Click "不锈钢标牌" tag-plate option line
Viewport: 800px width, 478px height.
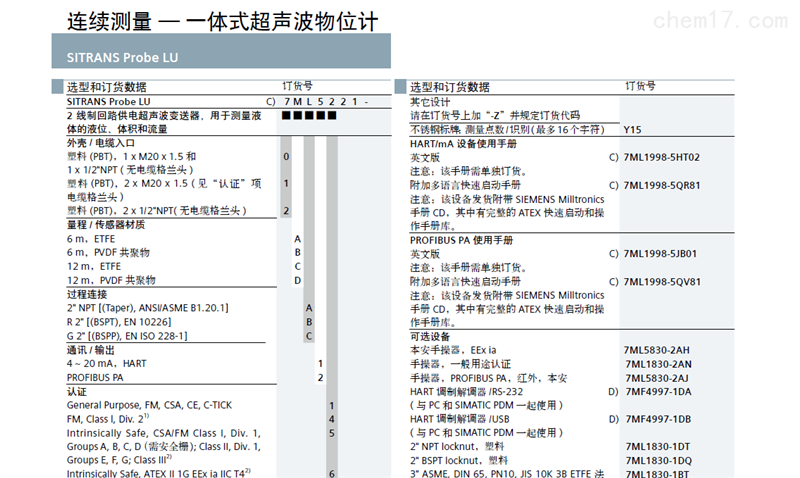[x=507, y=130]
